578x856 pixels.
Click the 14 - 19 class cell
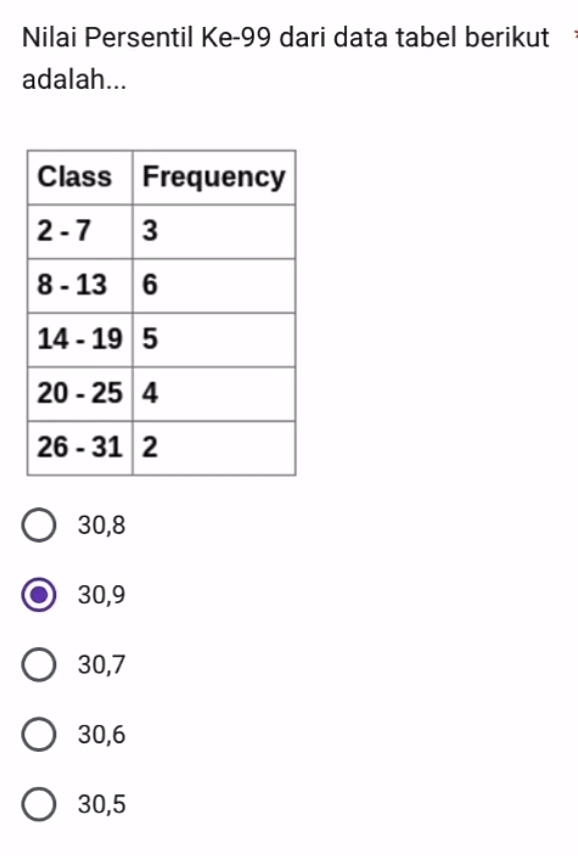click(80, 340)
